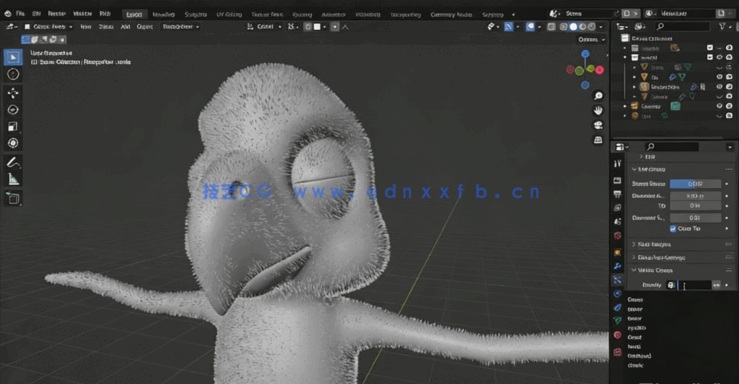The image size is (739, 384).
Task: Open the Modifiers wrench properties tab
Action: [617, 266]
